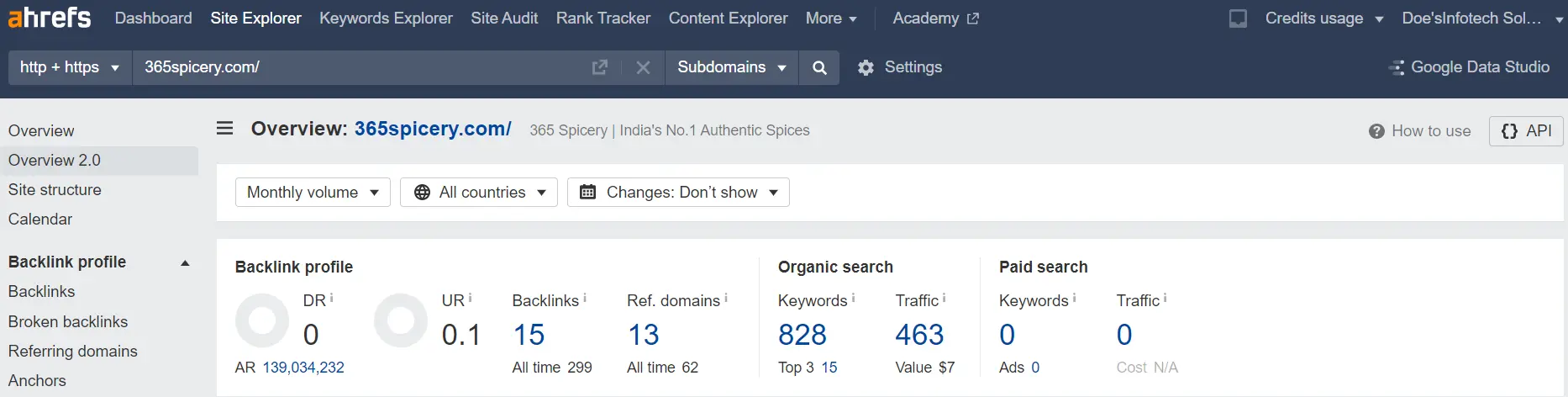Click the 365spicery.com/ title link

(x=433, y=129)
